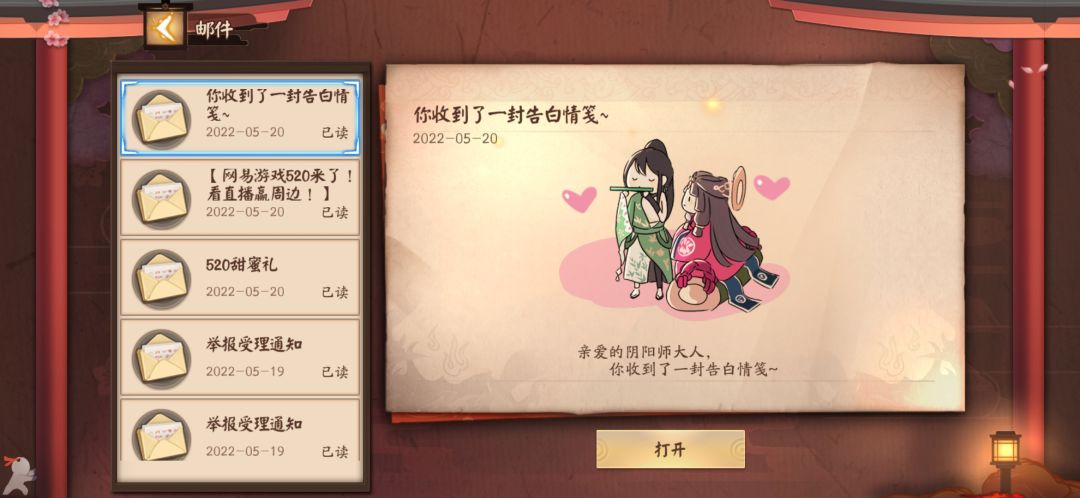Open the 520甜蜜礼 mail entry
This screenshot has width=1080, height=498.
[x=240, y=278]
